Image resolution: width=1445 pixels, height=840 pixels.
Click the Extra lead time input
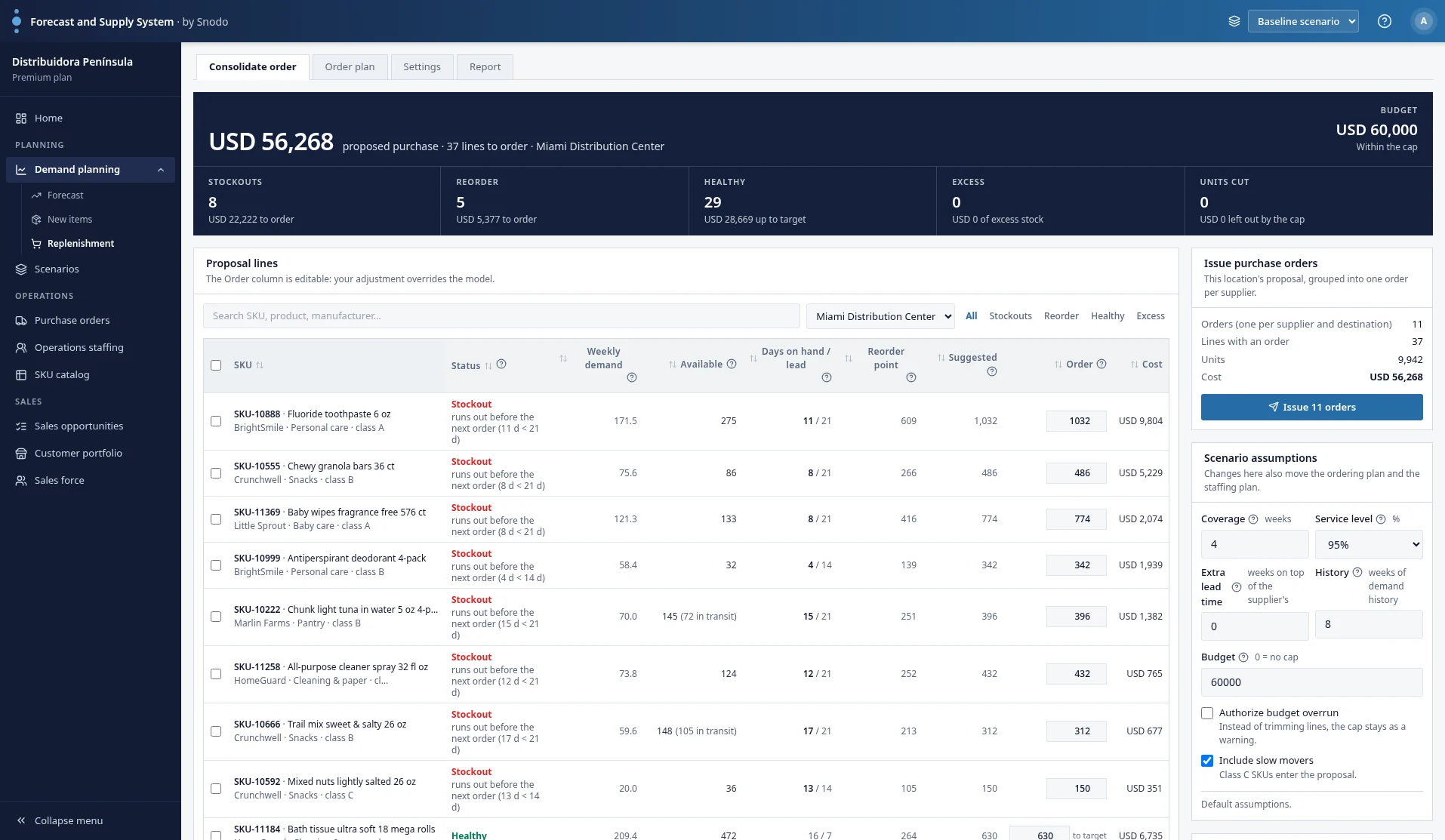coord(1255,626)
